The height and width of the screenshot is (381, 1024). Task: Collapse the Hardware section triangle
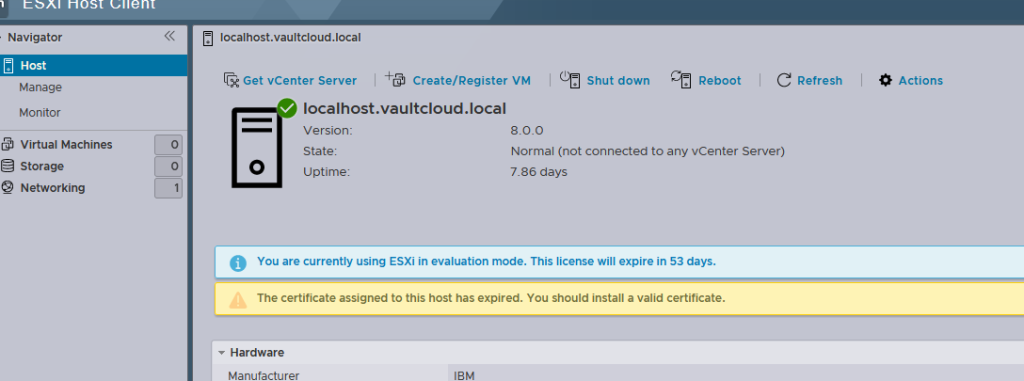[222, 353]
